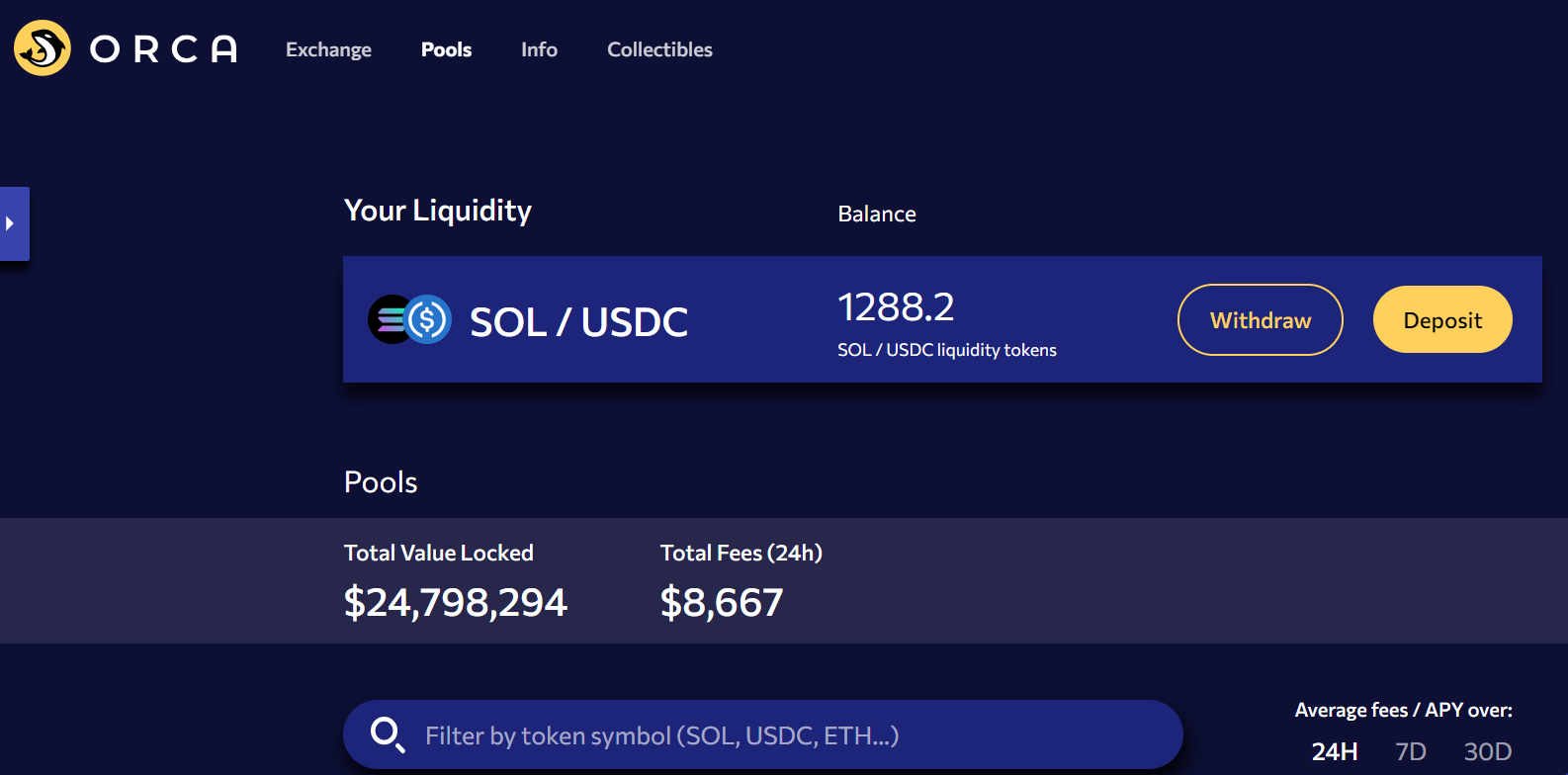Click the search magnifier icon
1568x775 pixels.
coord(387,734)
